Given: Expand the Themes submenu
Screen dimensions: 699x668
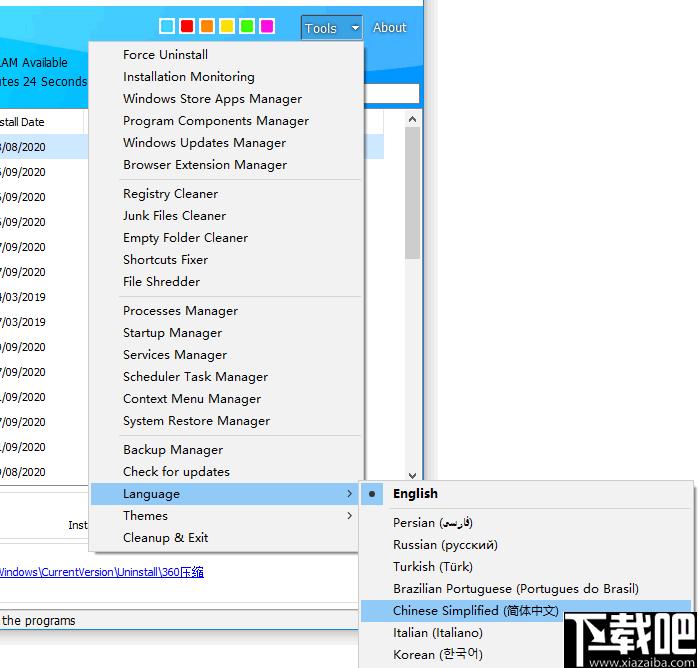Looking at the screenshot, I should (224, 515).
